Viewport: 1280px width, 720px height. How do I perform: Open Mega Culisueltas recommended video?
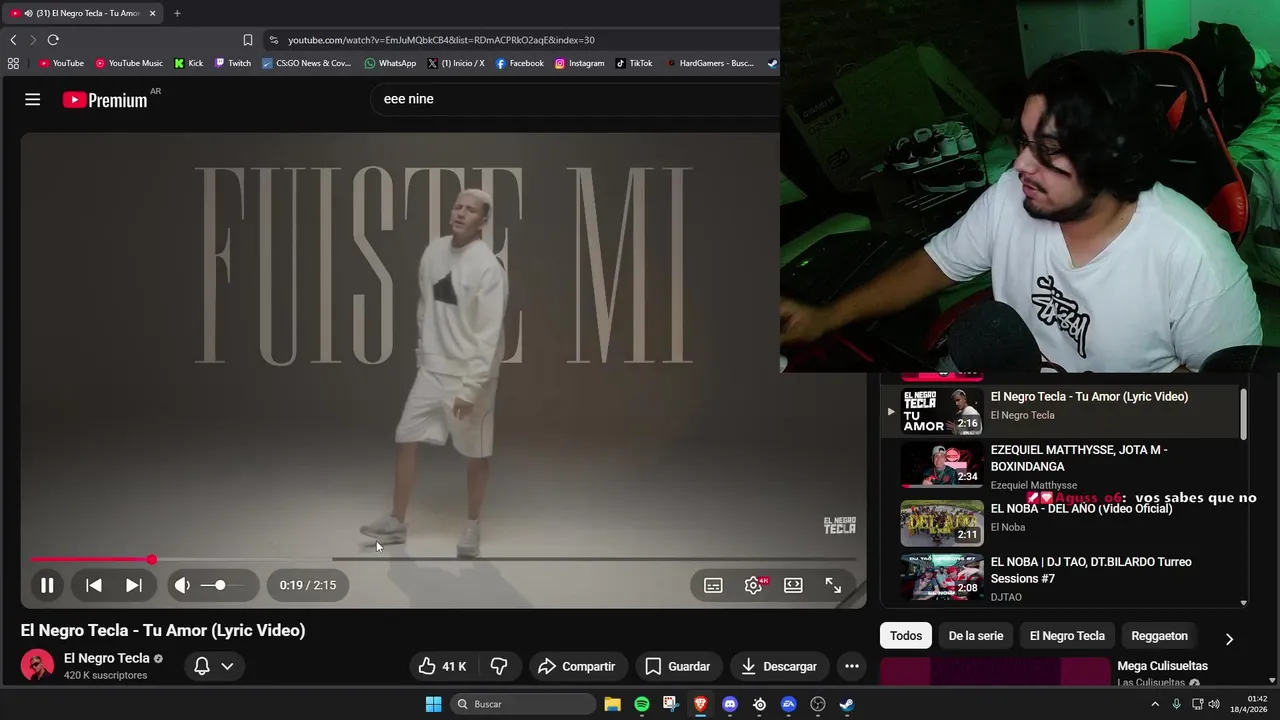[x=1162, y=666]
